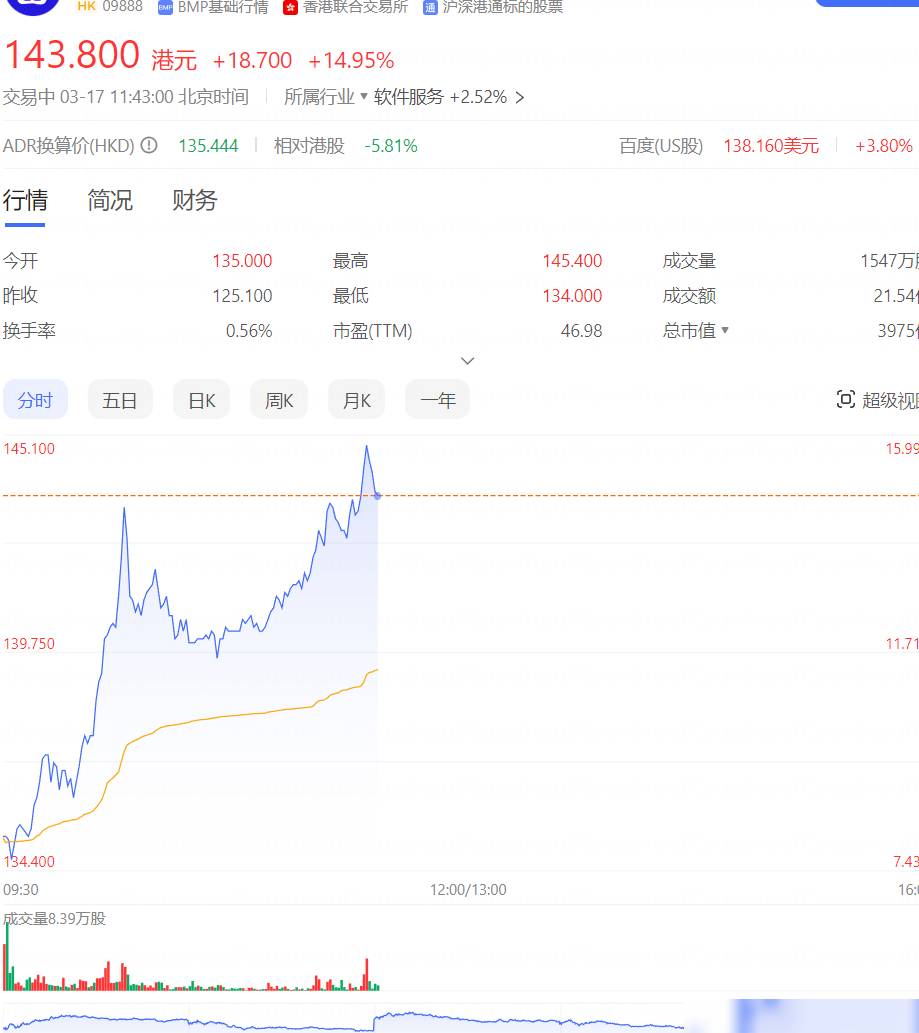The image size is (919, 1033).
Task: Switch to the 简况 tab
Action: click(110, 200)
